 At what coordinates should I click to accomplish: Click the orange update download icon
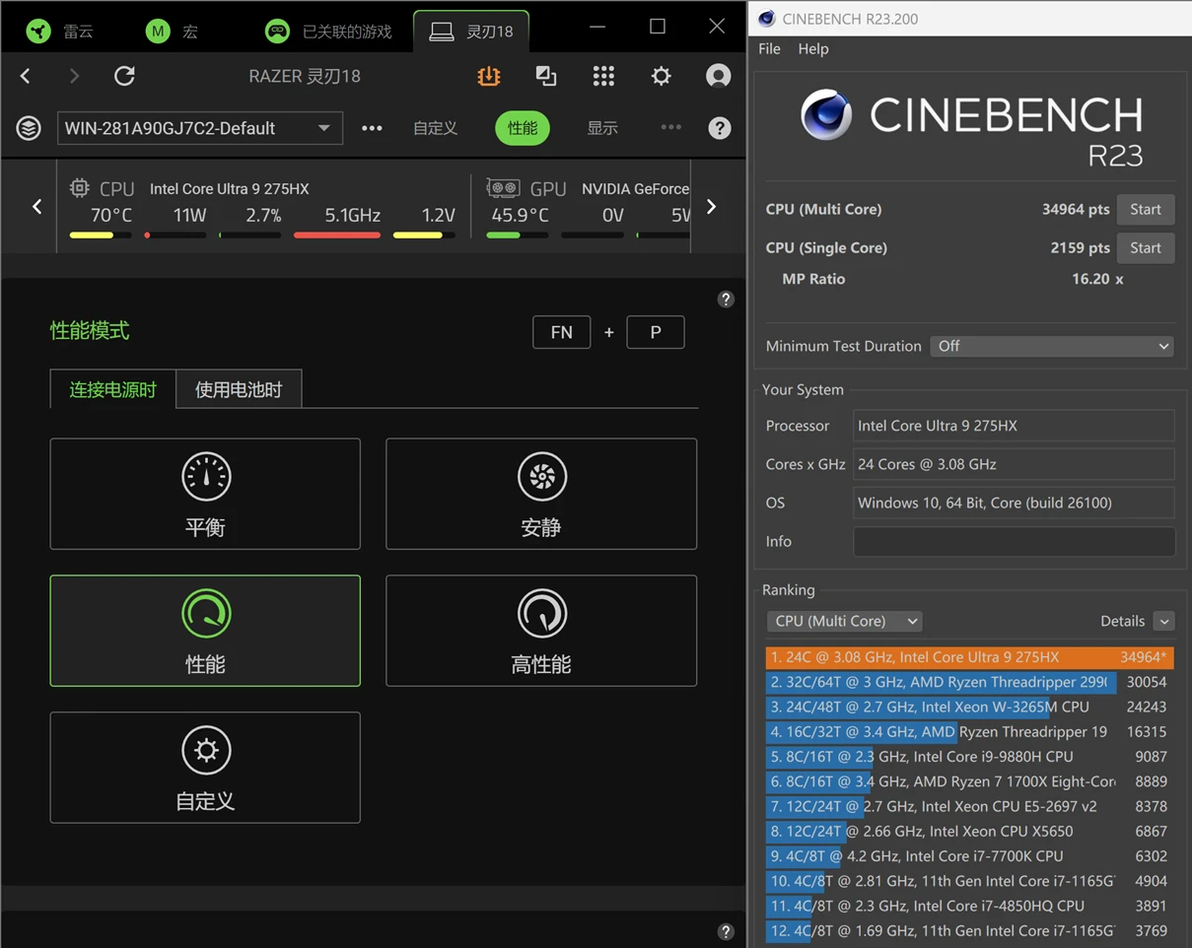489,76
